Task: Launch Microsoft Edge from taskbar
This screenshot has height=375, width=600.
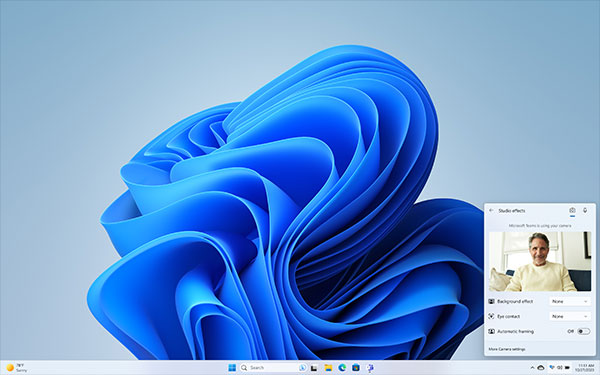Action: coord(342,368)
